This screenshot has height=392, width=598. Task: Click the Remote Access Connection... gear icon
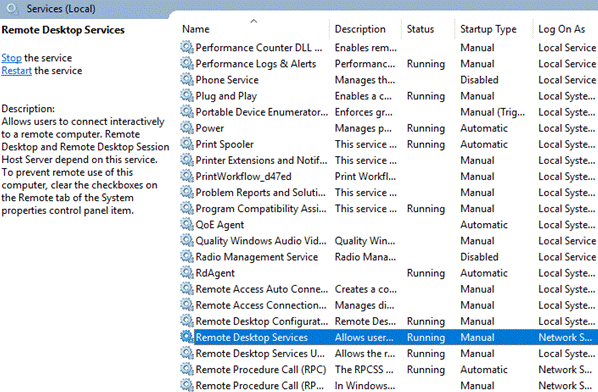[x=187, y=305]
